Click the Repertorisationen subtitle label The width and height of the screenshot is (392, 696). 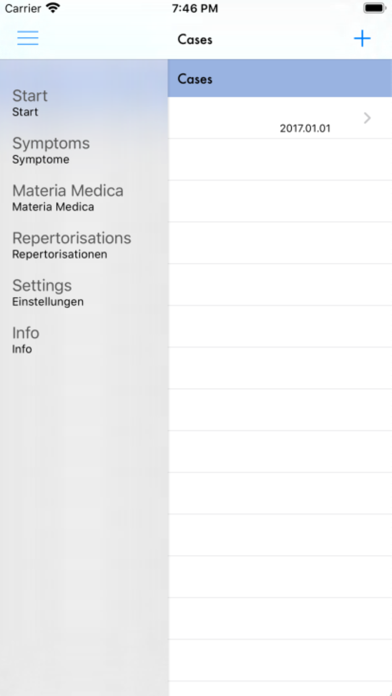(59, 255)
